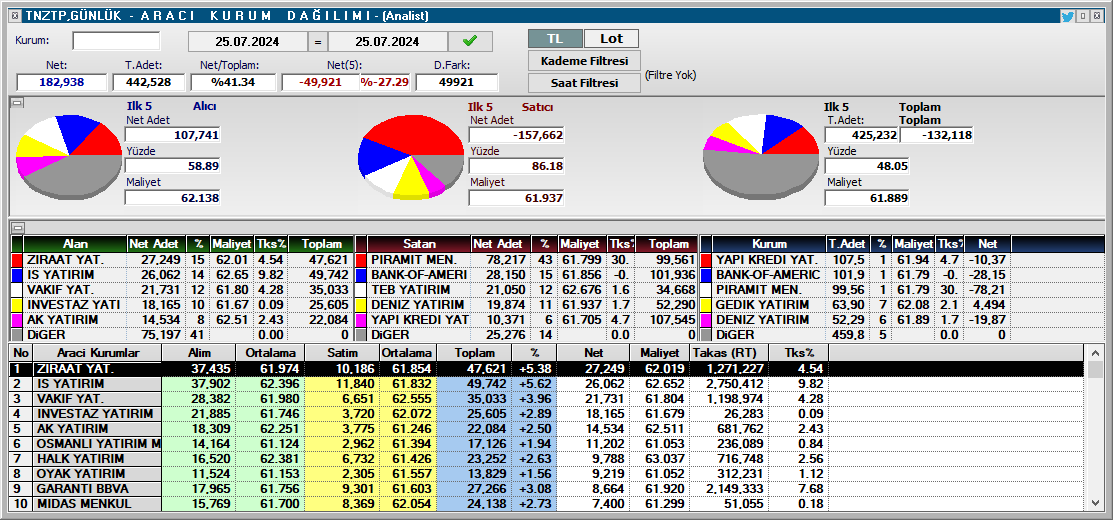1113x520 pixels.
Task: Switch display to Lot mode
Action: click(x=611, y=39)
